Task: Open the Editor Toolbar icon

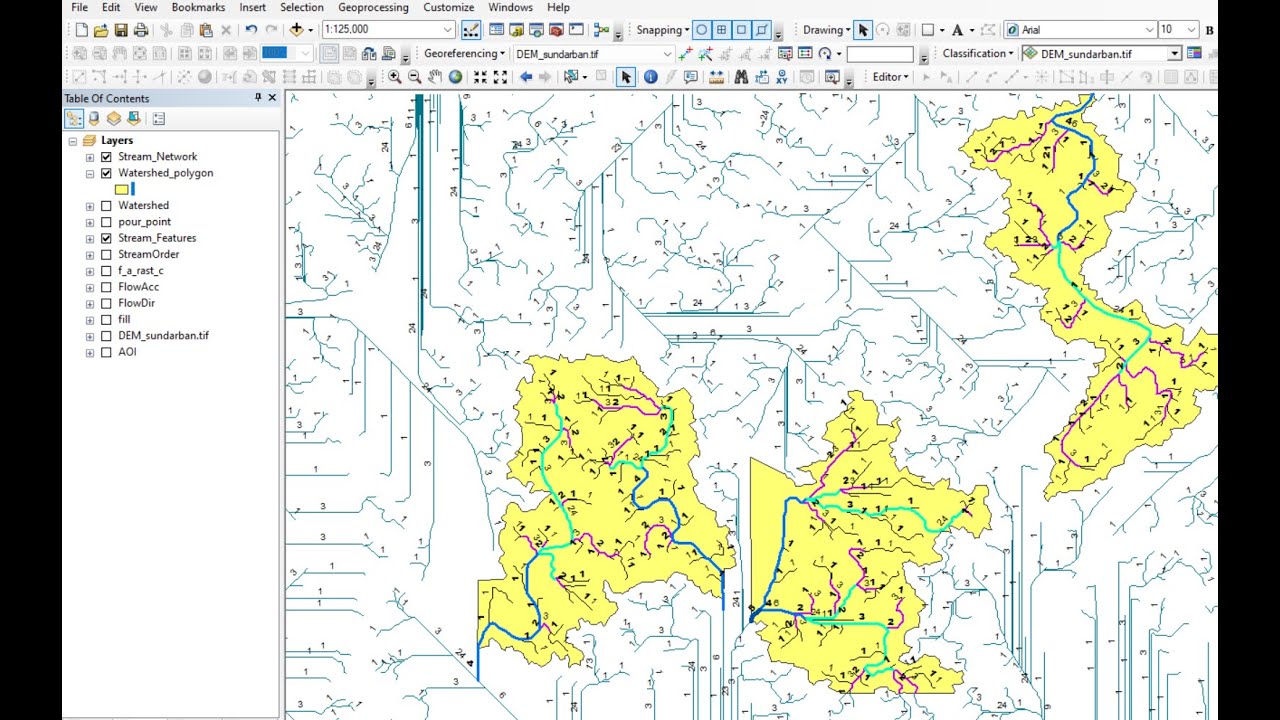Action: (x=471, y=30)
